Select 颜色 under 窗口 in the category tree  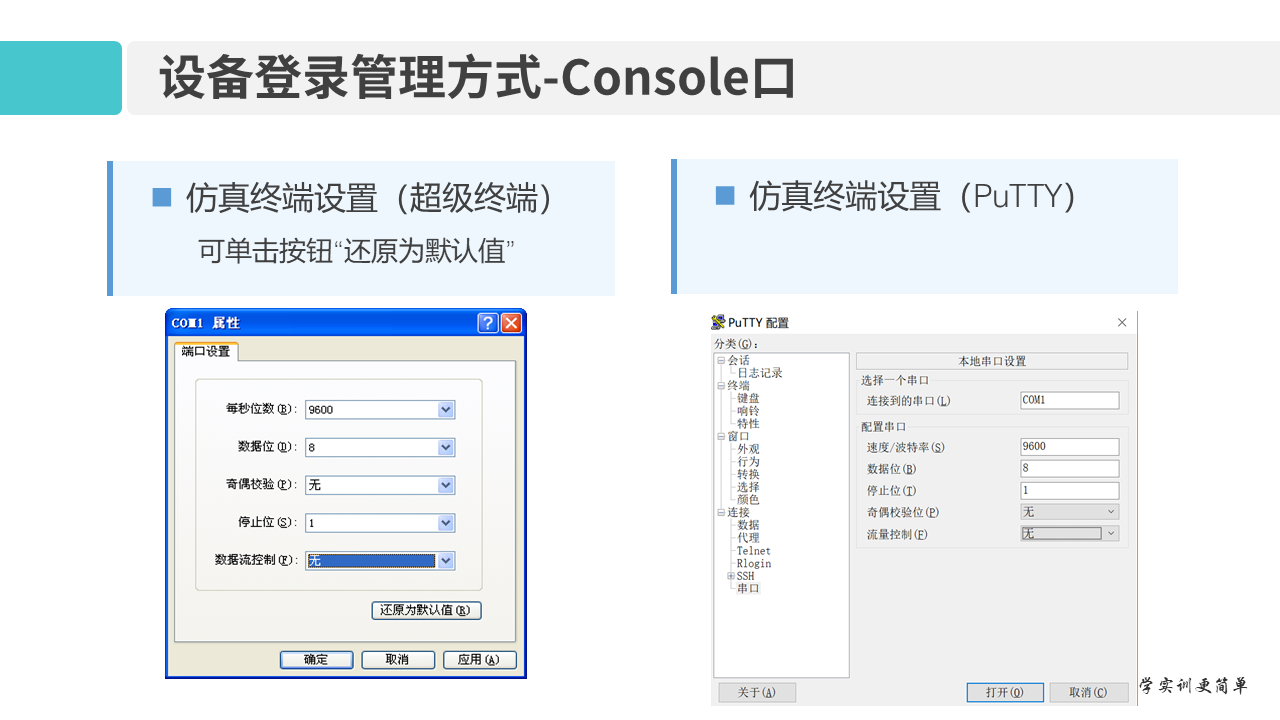coord(748,500)
